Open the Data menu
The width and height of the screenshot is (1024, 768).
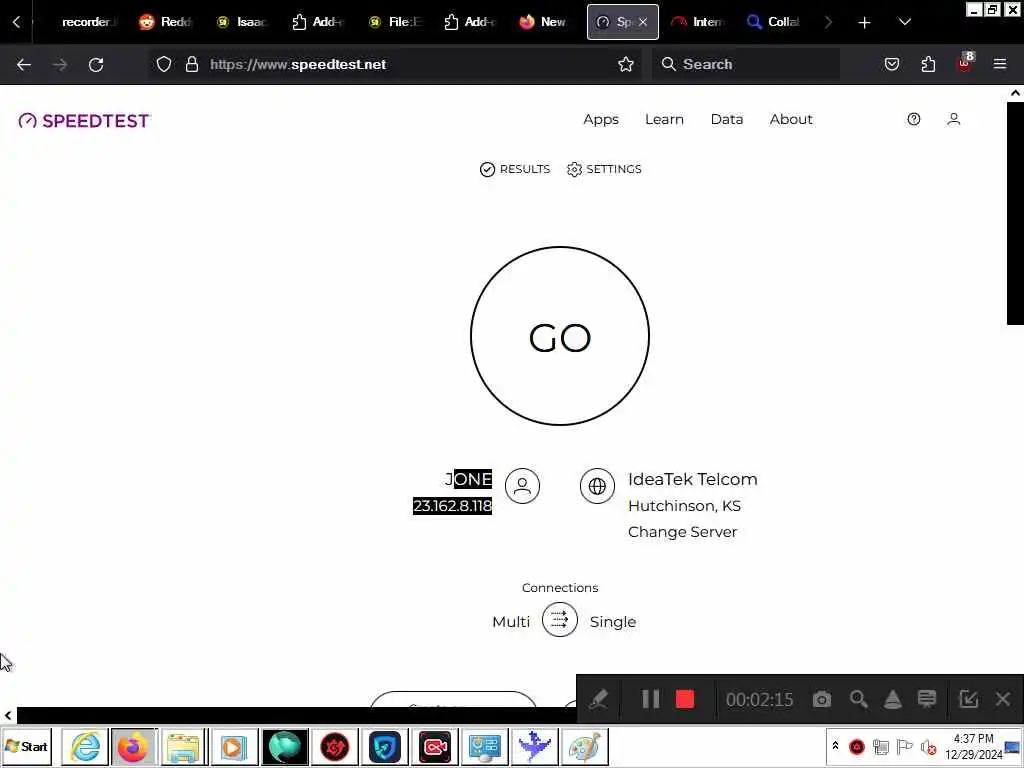point(727,120)
